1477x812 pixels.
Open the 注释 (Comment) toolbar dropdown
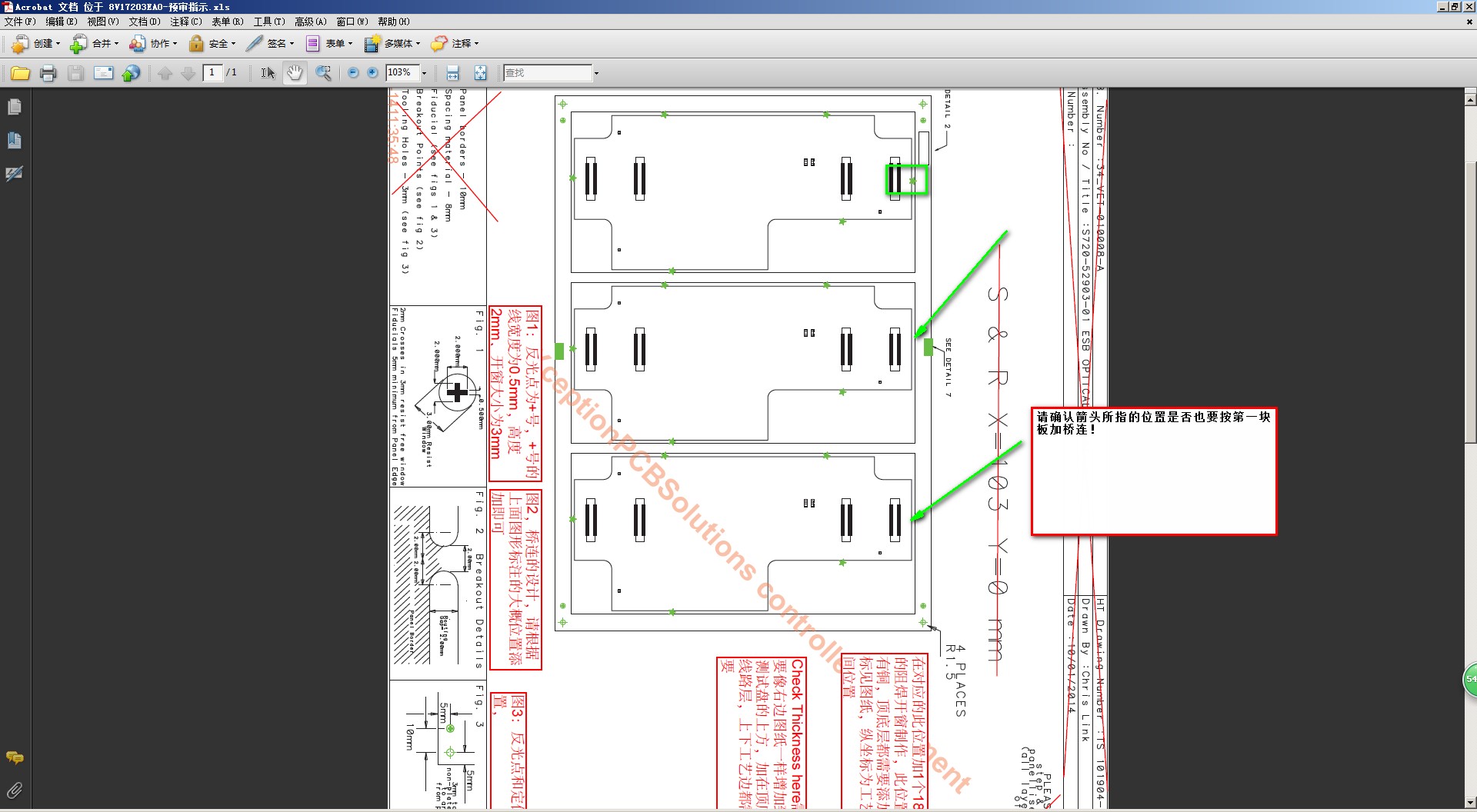click(x=455, y=44)
